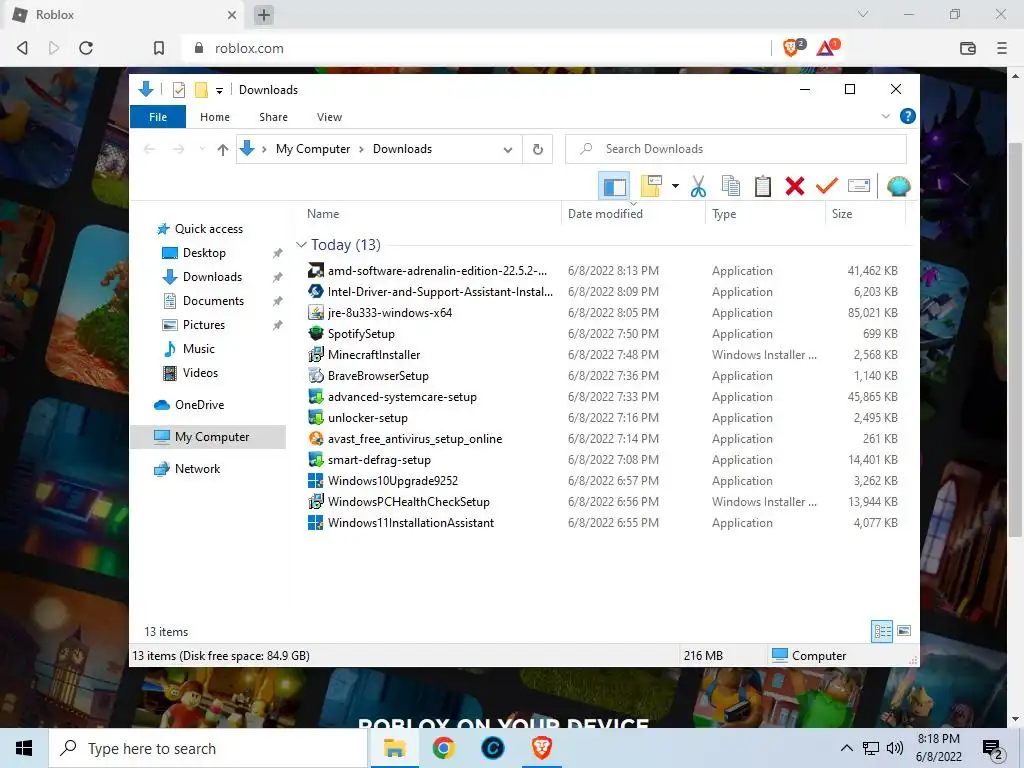
Task: Click Brave Shields icon in browser
Action: [793, 47]
